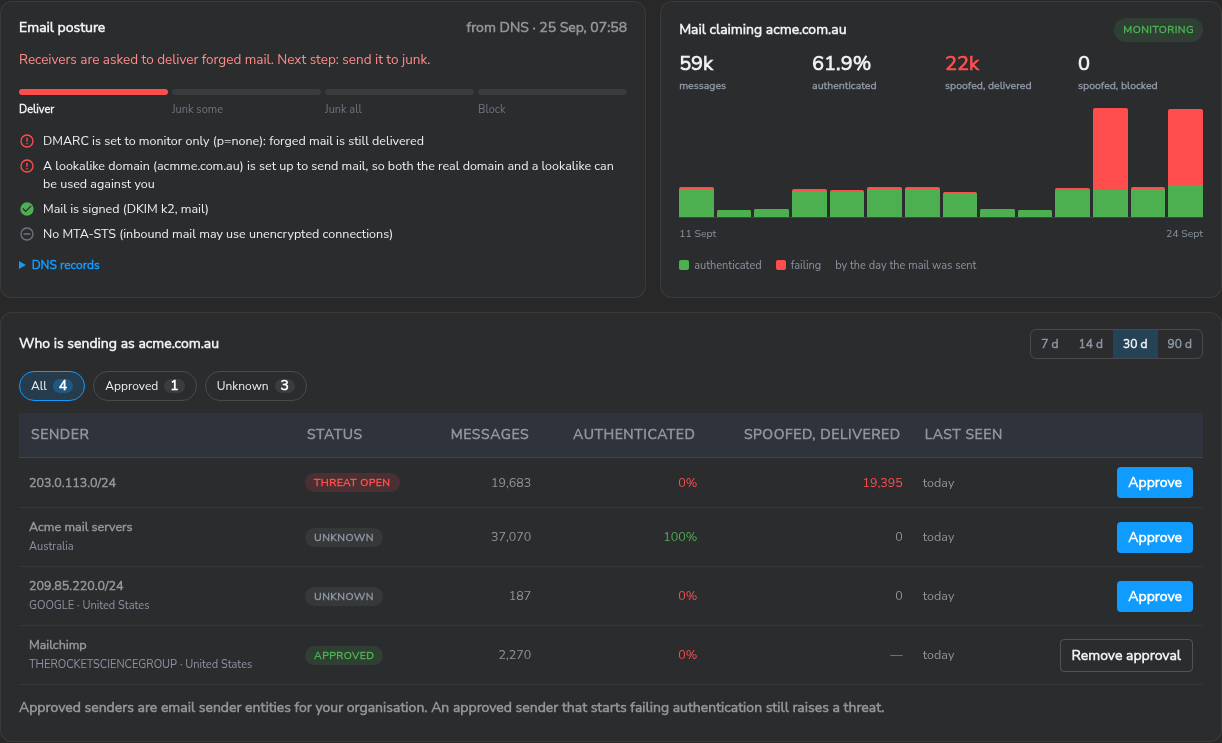Viewport: 1222px width, 743px height.
Task: Select the Junk some step
Action: click(246, 92)
